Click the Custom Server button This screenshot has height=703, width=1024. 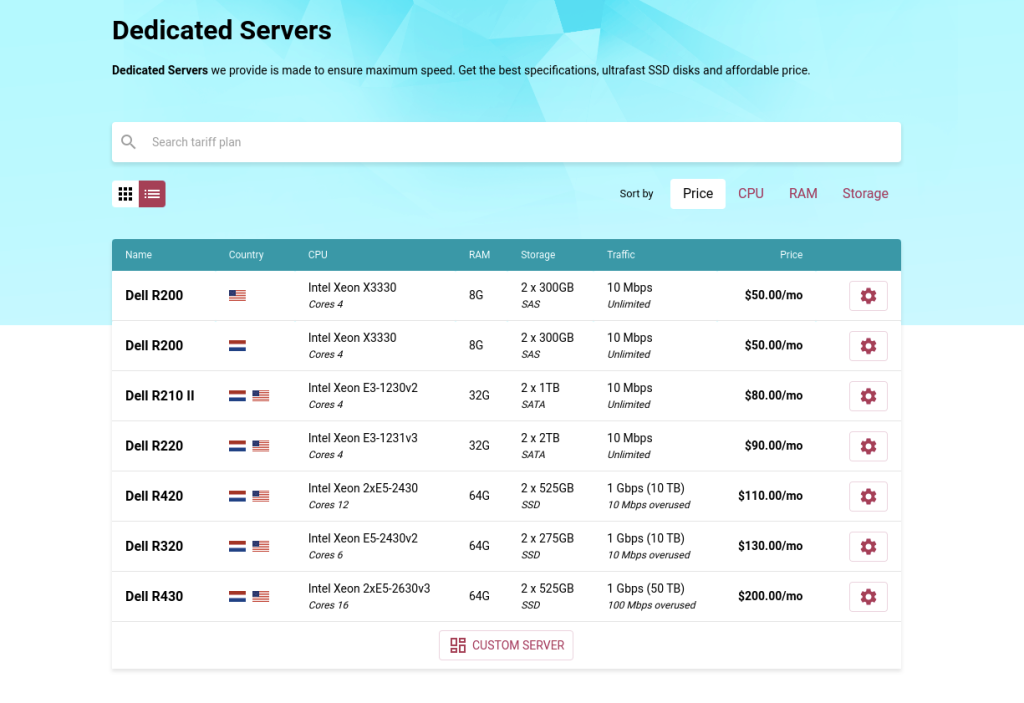[506, 646]
